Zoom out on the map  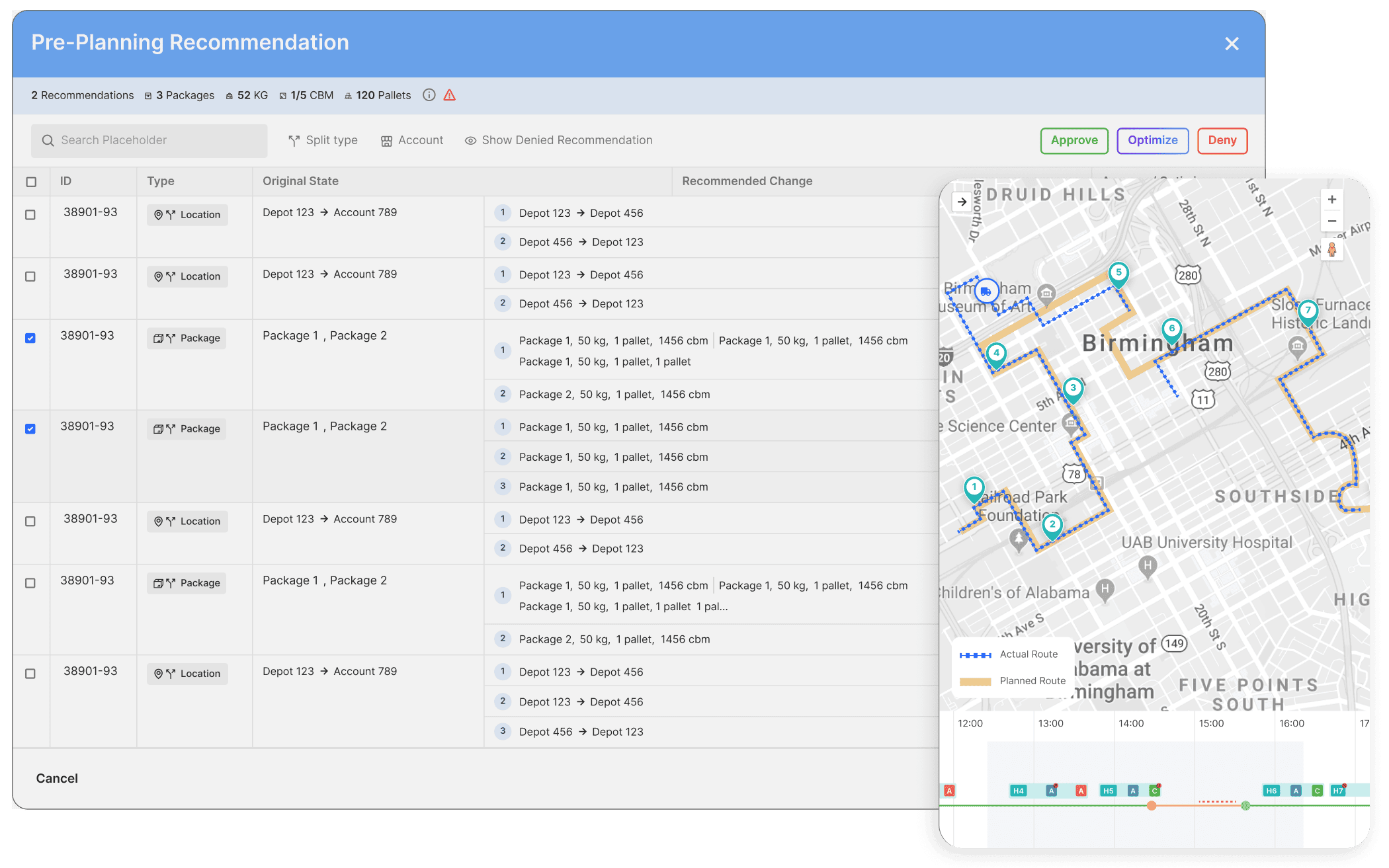1332,221
